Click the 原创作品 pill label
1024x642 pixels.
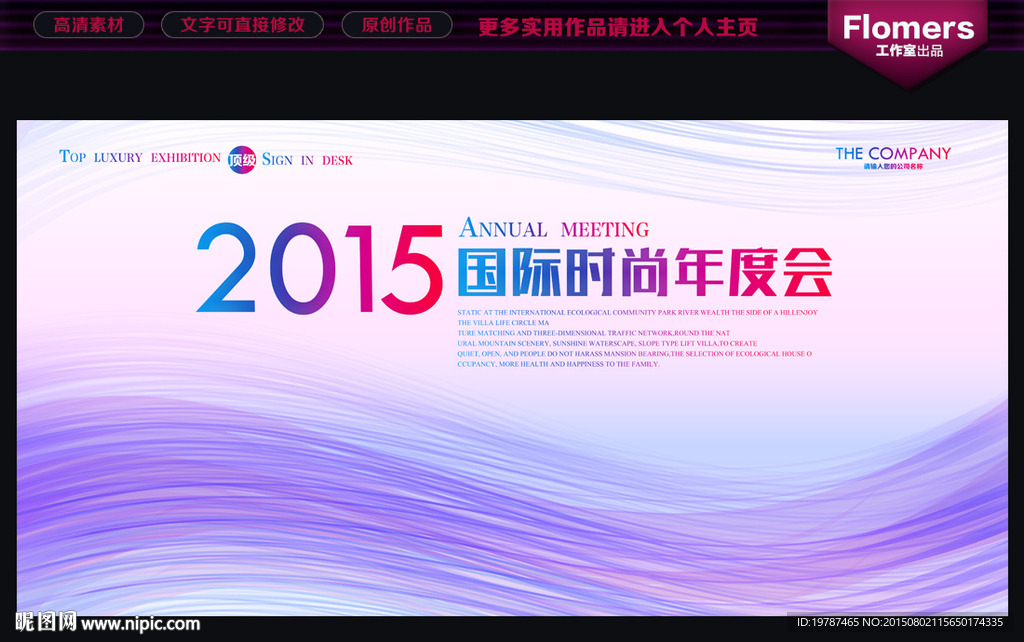[x=397, y=25]
